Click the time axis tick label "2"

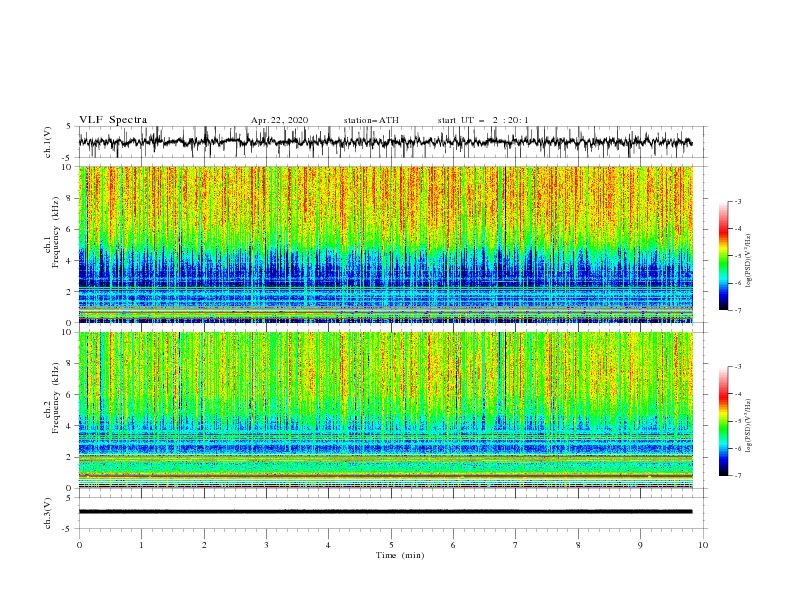coord(204,545)
